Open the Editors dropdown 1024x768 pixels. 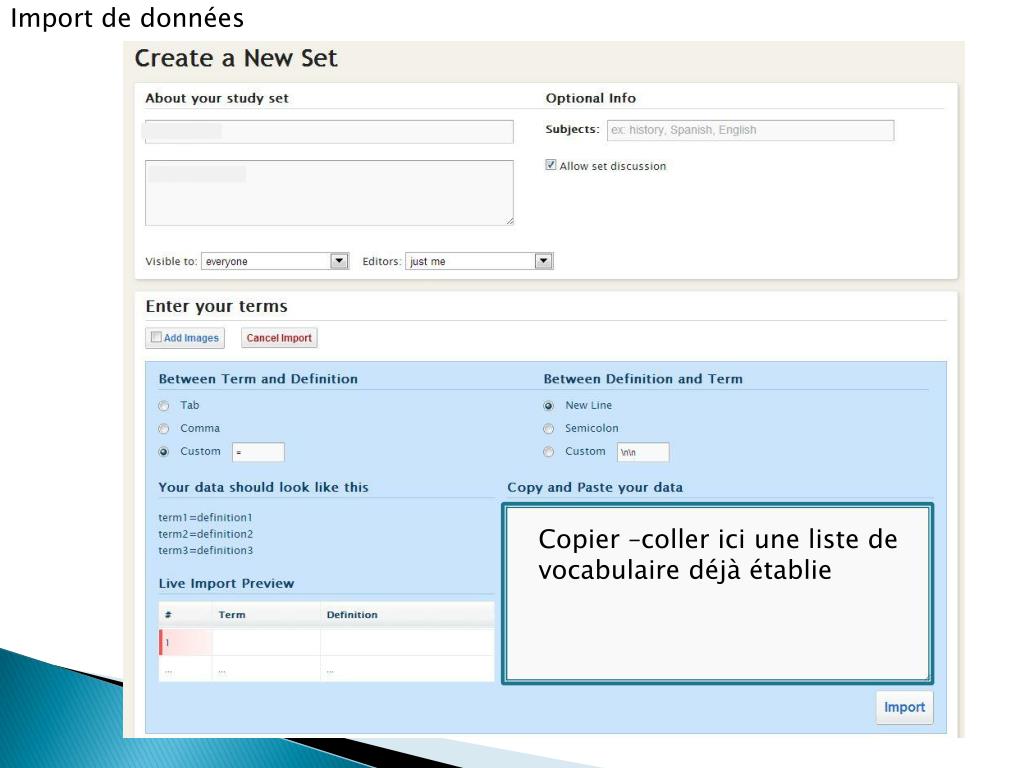tap(479, 261)
